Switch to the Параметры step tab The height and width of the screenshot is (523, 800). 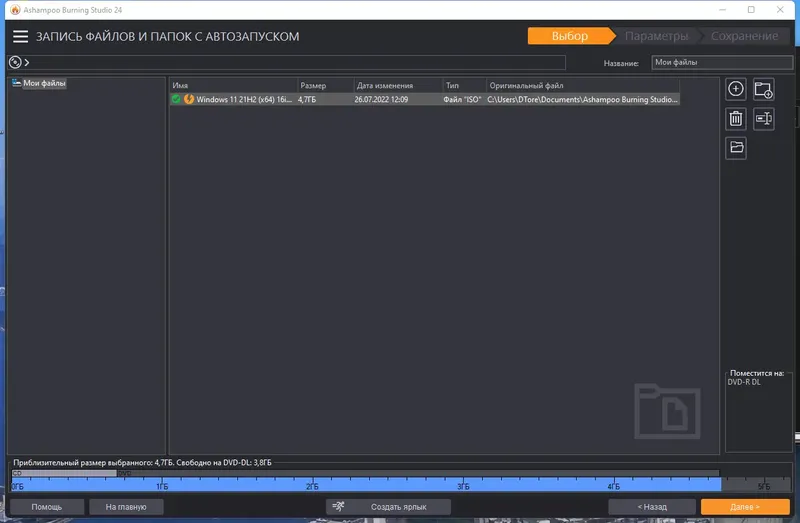click(x=656, y=36)
